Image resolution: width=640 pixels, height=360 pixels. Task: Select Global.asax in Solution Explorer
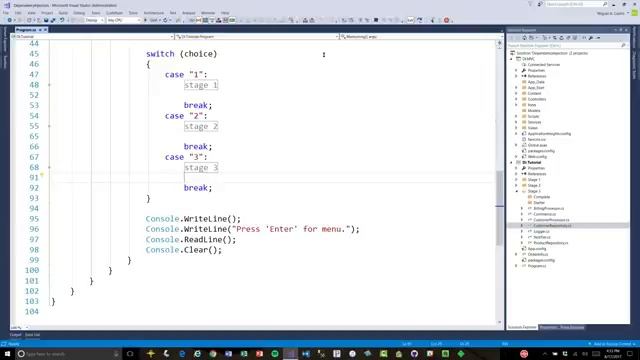[x=537, y=145]
